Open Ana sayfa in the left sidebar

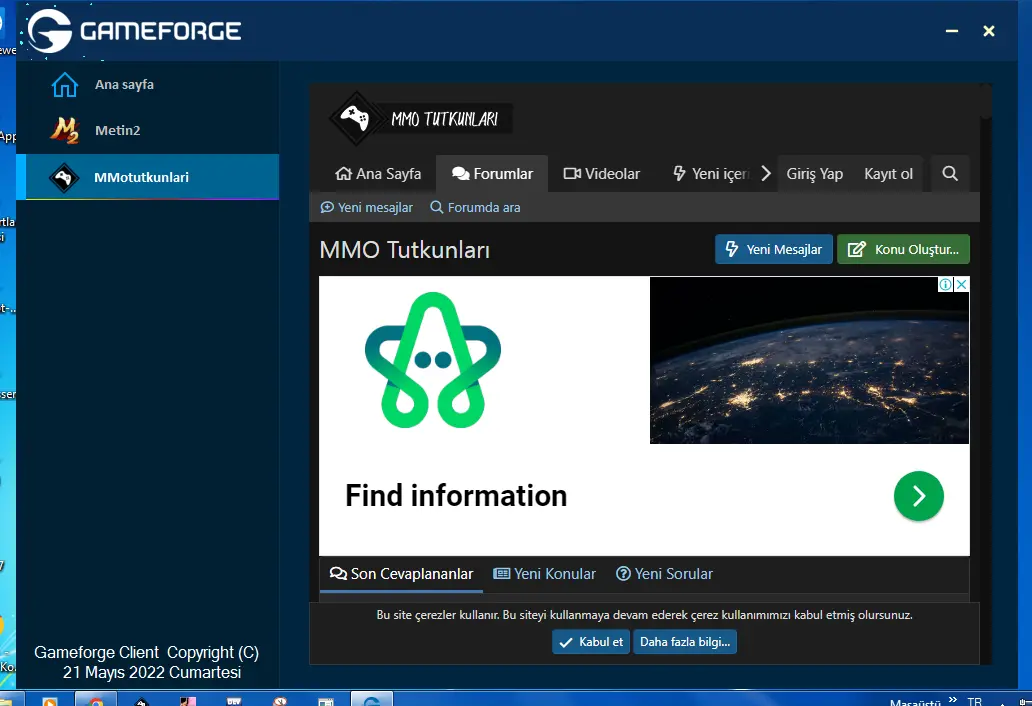coord(124,84)
